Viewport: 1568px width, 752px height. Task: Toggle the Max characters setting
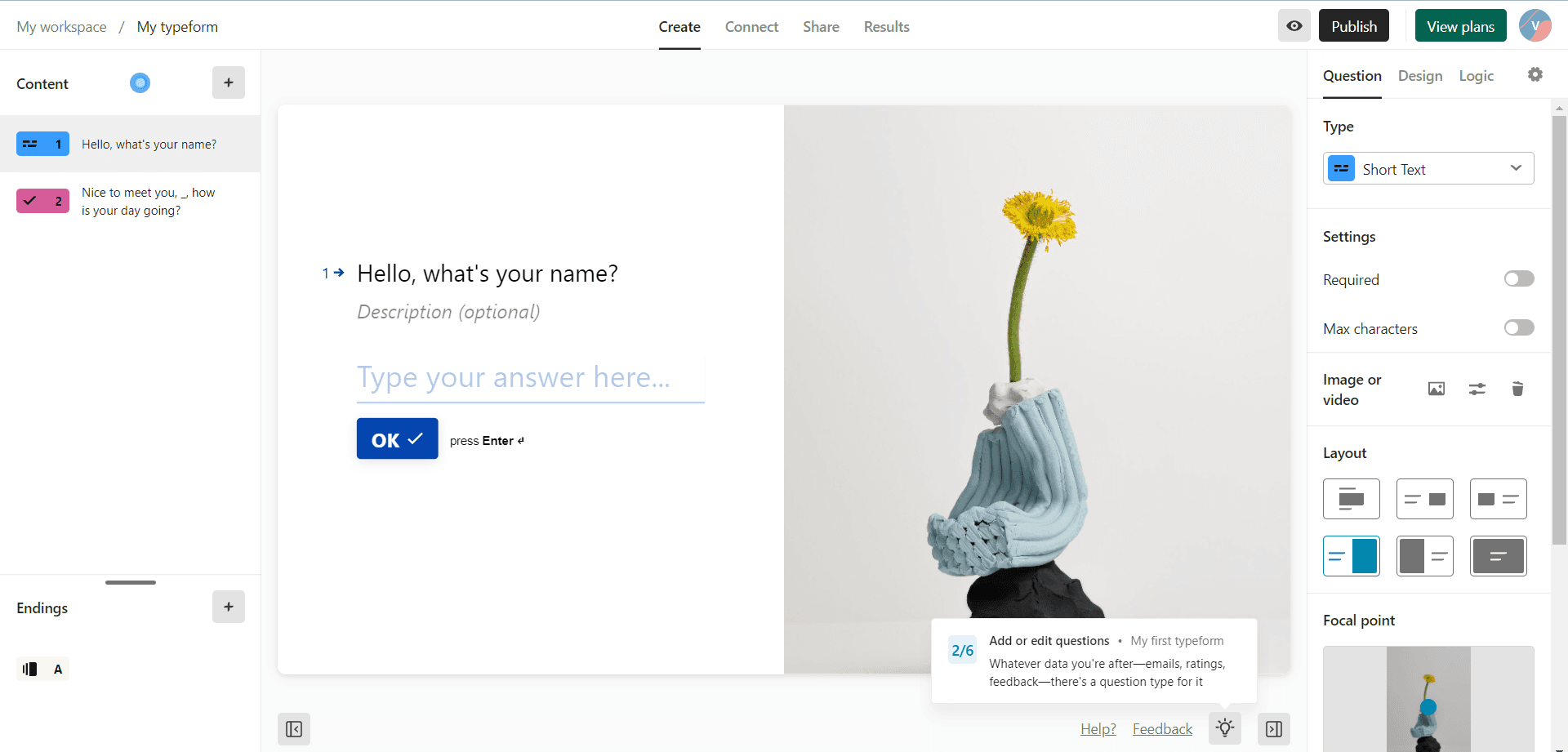tap(1519, 328)
